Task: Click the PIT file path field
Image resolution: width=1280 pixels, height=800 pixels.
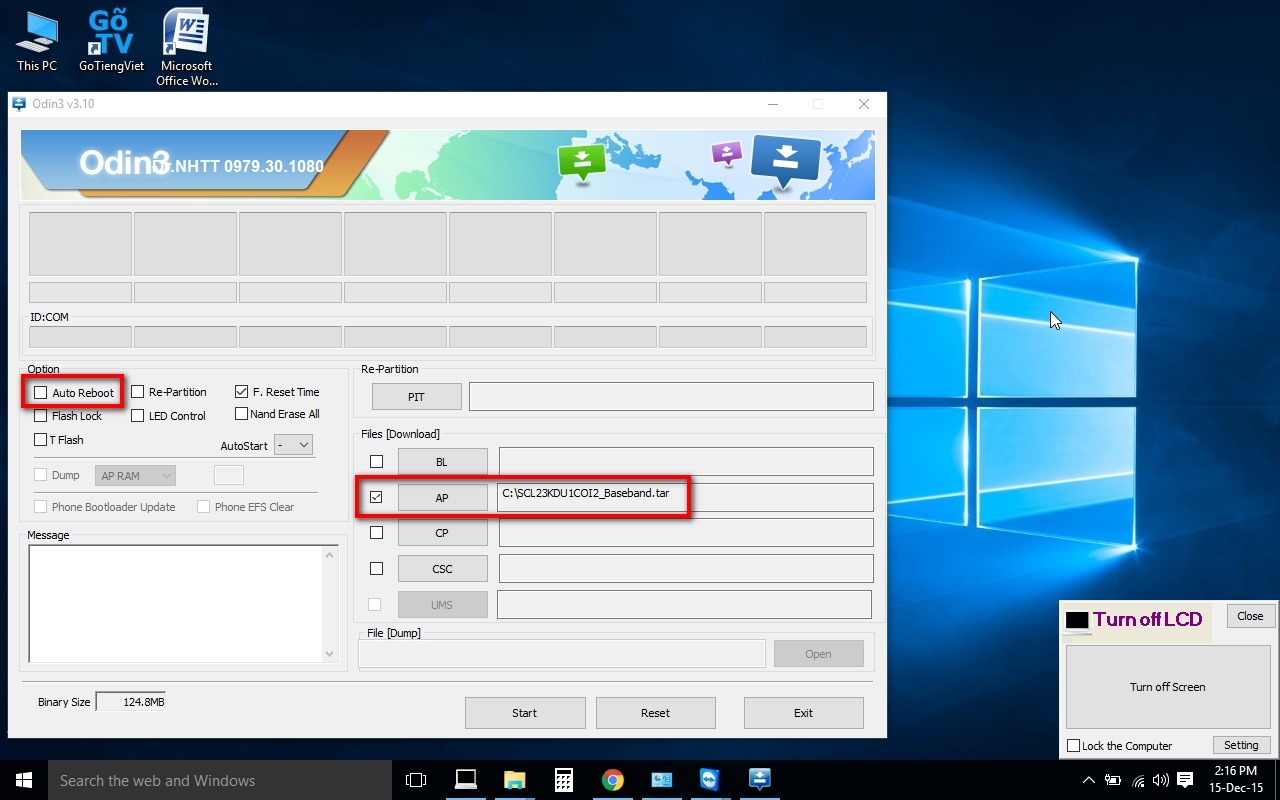Action: click(671, 397)
